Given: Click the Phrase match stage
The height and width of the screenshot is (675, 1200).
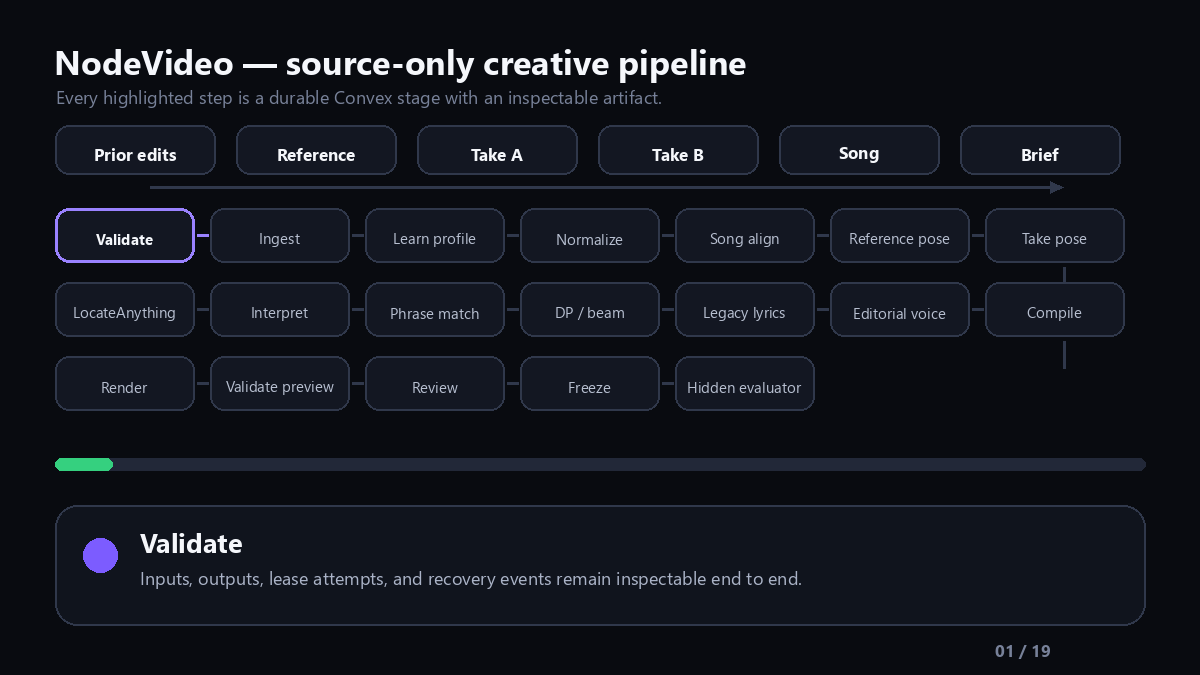Looking at the screenshot, I should point(435,310).
